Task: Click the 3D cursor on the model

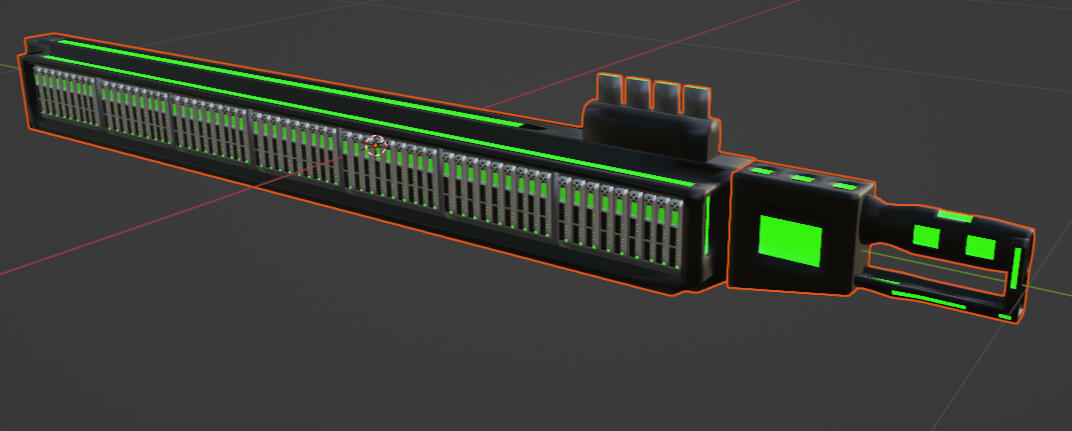Action: [376, 146]
